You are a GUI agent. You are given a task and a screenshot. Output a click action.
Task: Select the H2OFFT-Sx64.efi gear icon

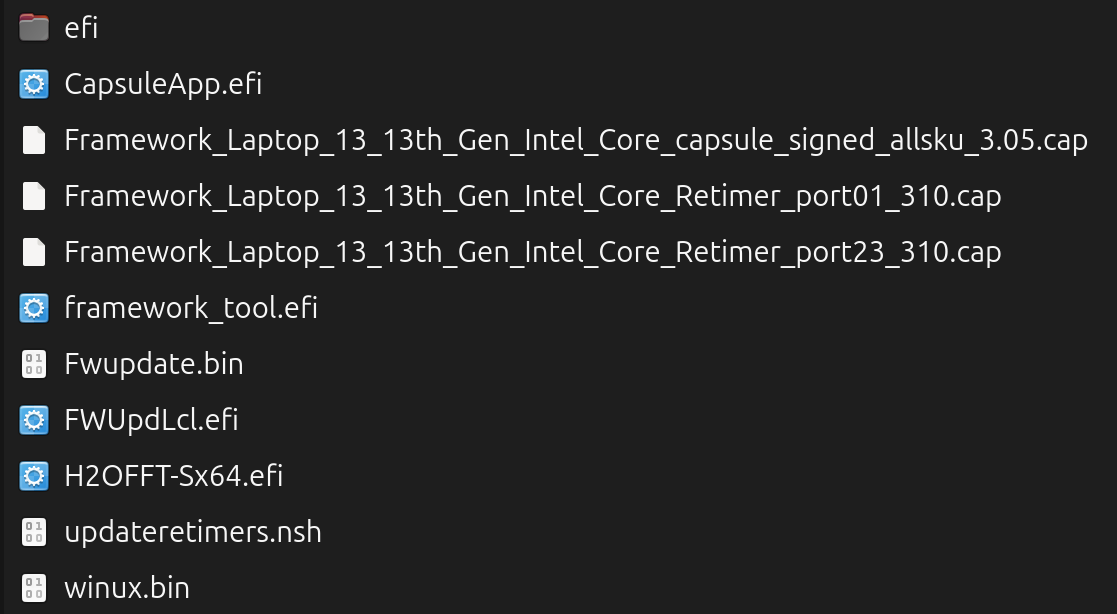[34, 476]
